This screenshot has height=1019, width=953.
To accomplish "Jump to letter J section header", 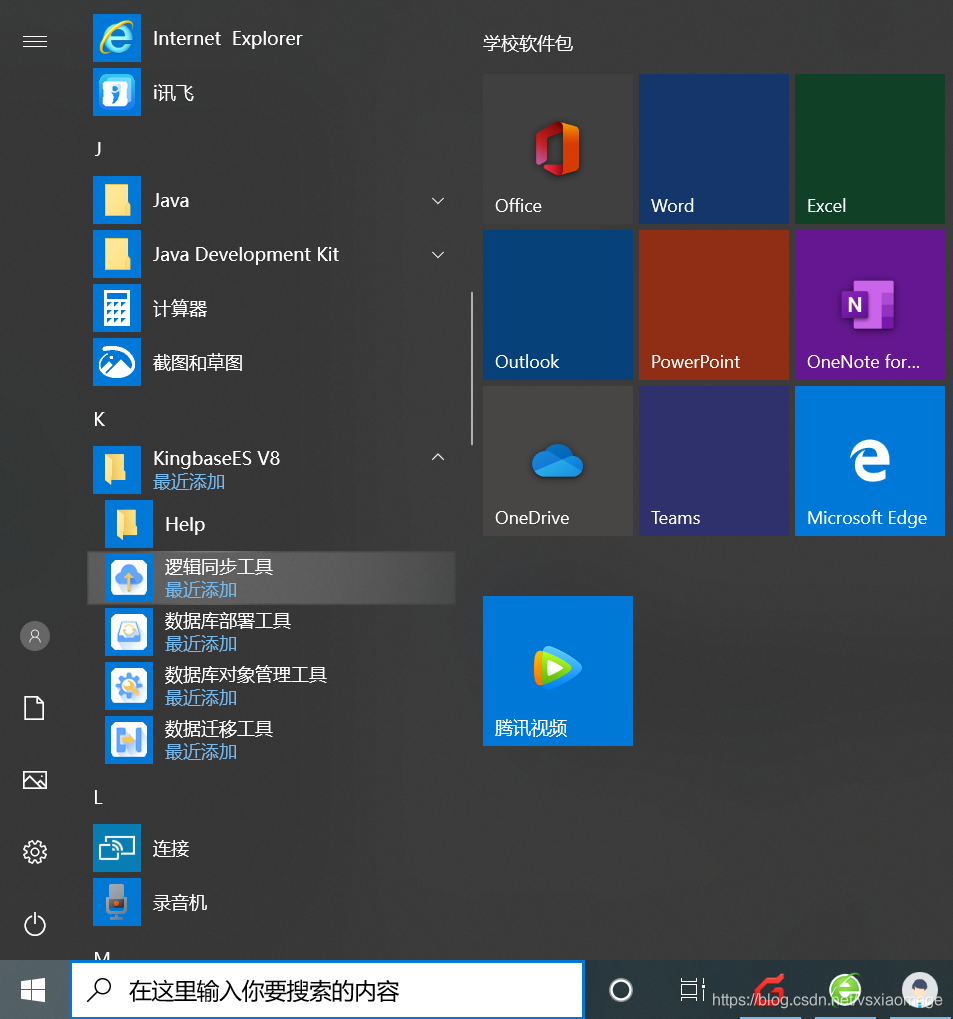I will point(98,149).
